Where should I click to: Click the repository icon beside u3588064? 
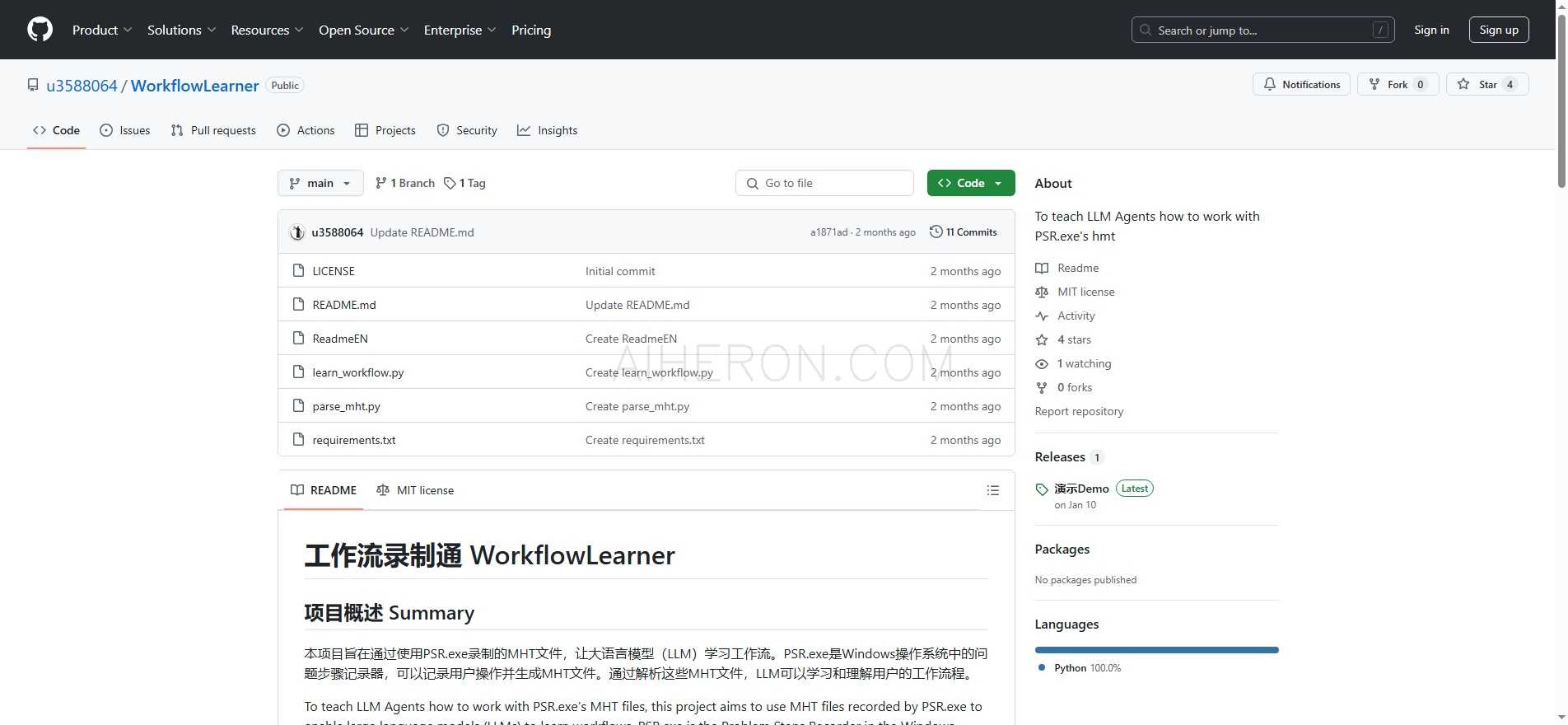33,86
